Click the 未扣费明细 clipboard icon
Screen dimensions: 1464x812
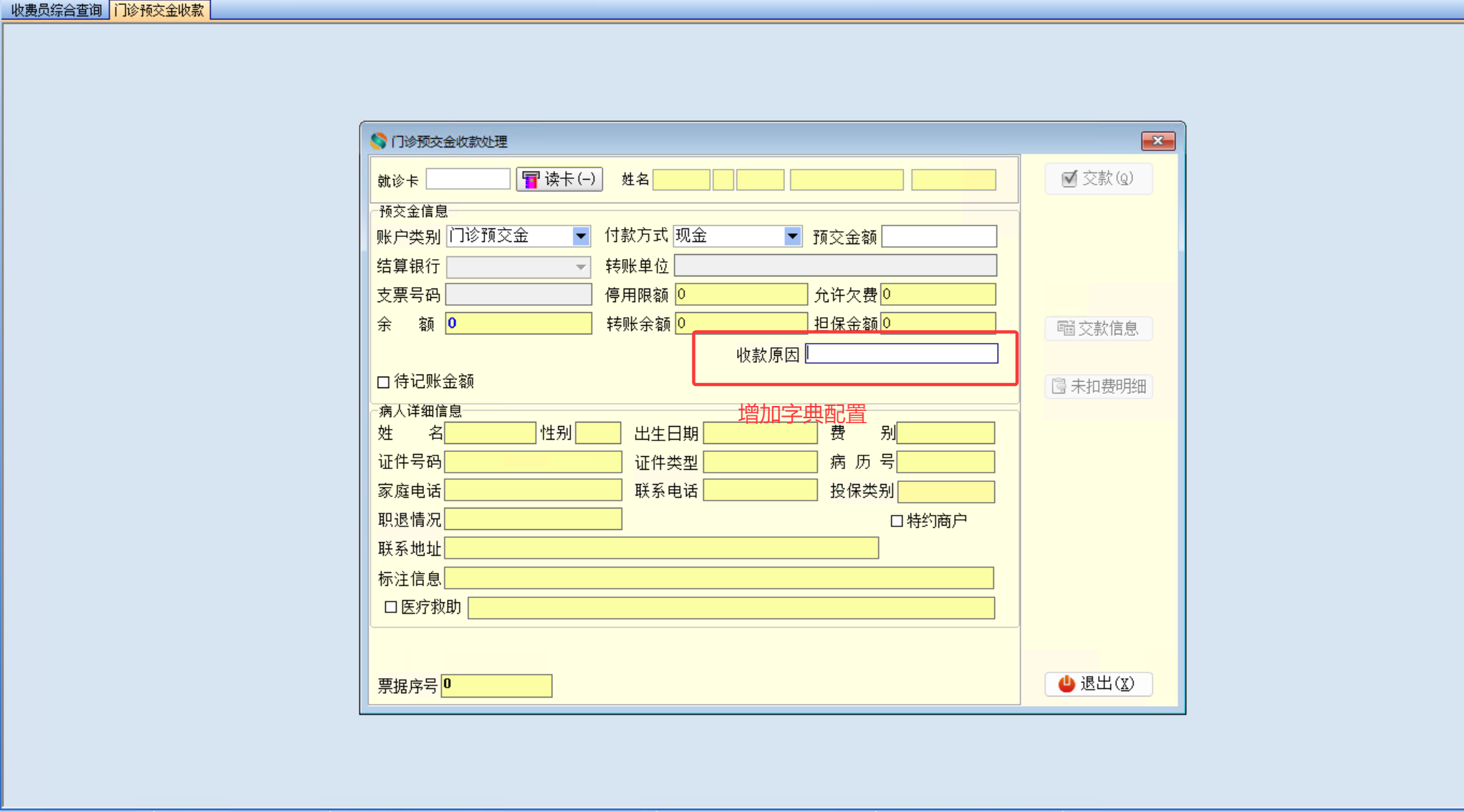click(x=1059, y=387)
